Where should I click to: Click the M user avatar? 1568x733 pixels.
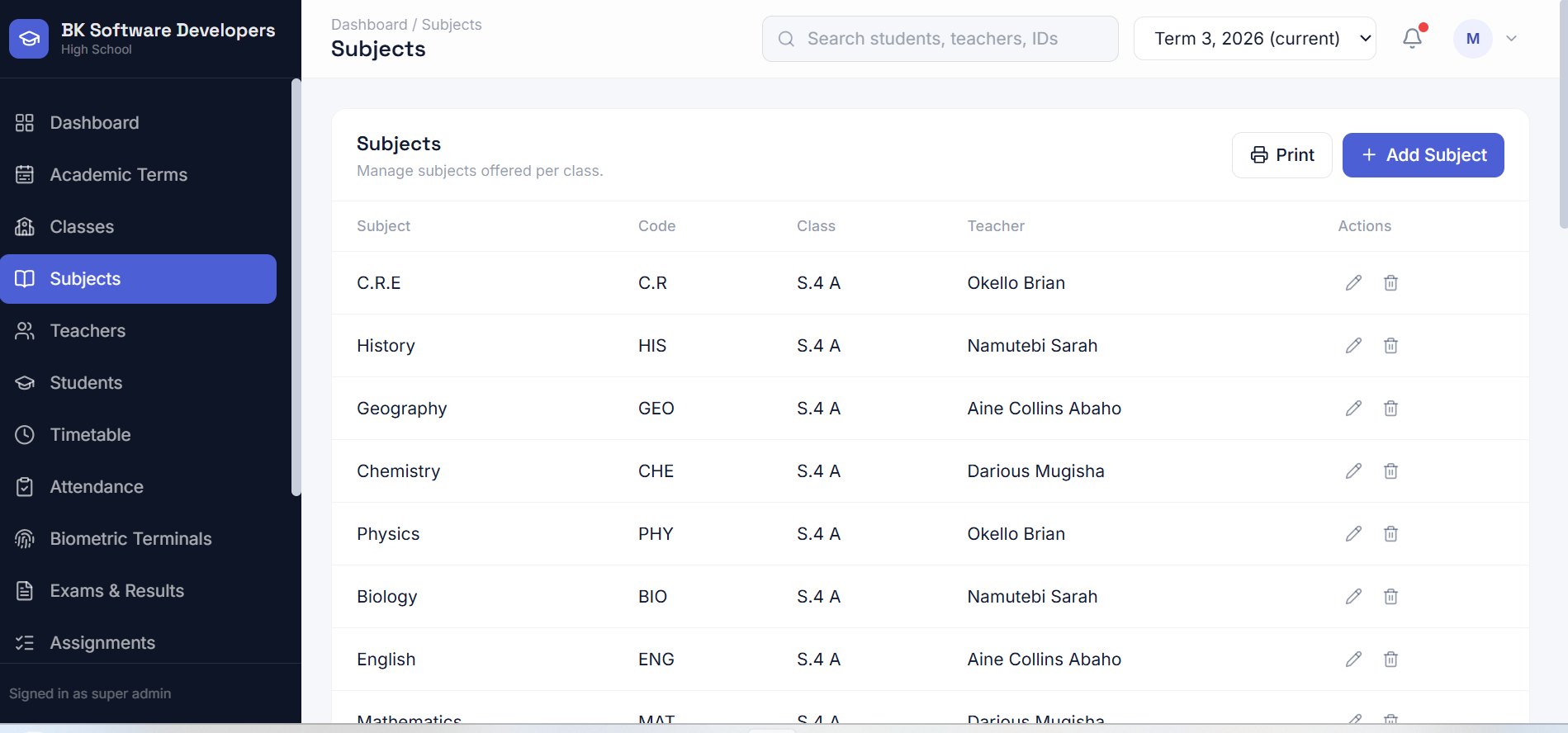coord(1473,39)
